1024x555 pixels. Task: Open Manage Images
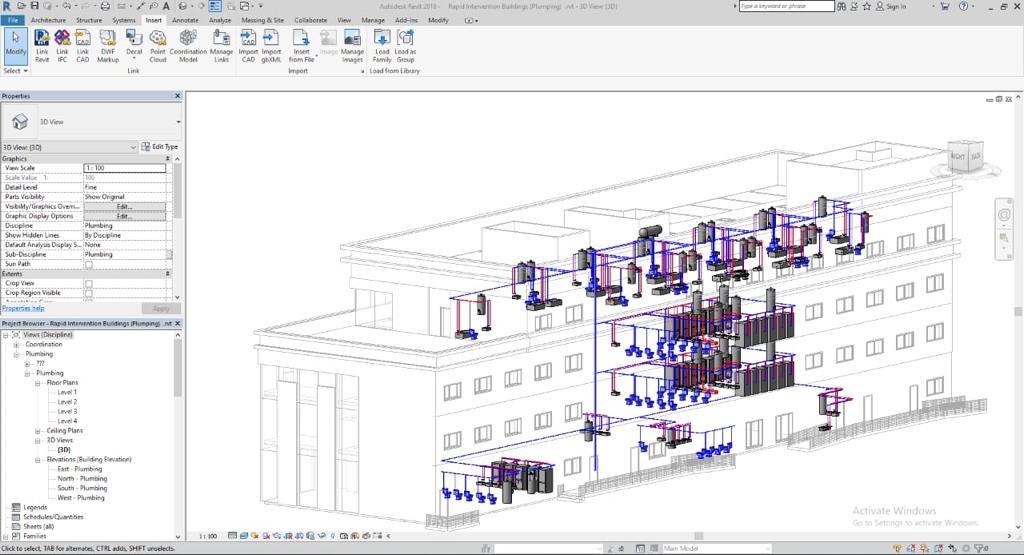(352, 46)
